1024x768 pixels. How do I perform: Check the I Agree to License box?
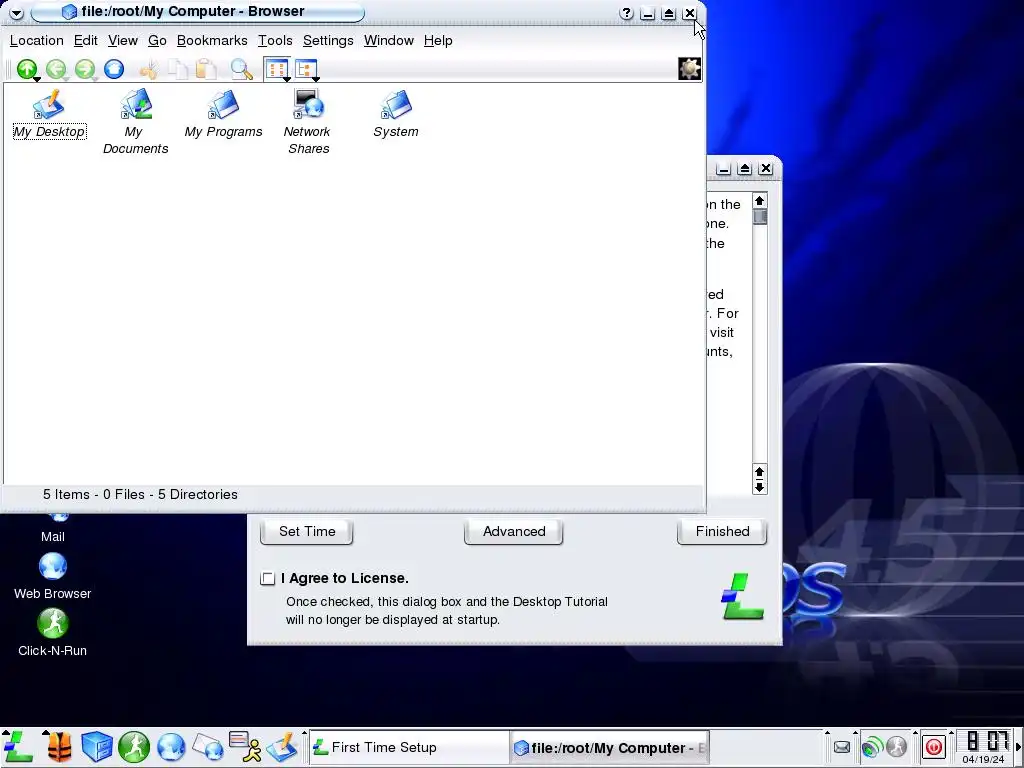coord(268,579)
